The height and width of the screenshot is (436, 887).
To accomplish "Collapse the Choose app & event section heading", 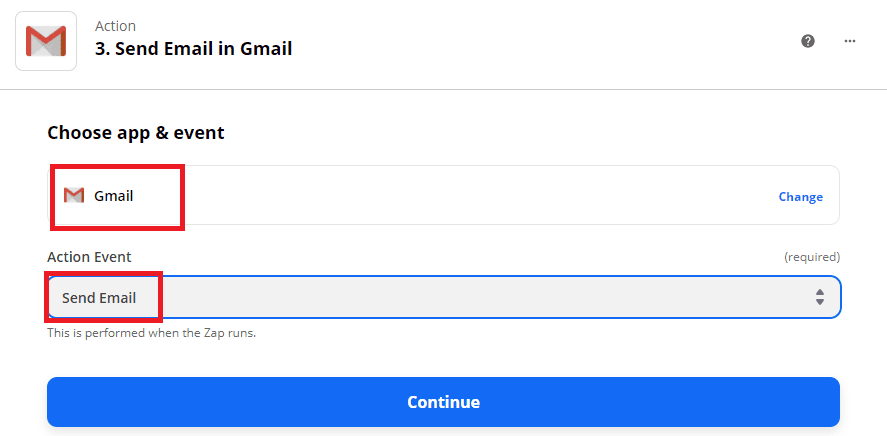I will (x=136, y=132).
